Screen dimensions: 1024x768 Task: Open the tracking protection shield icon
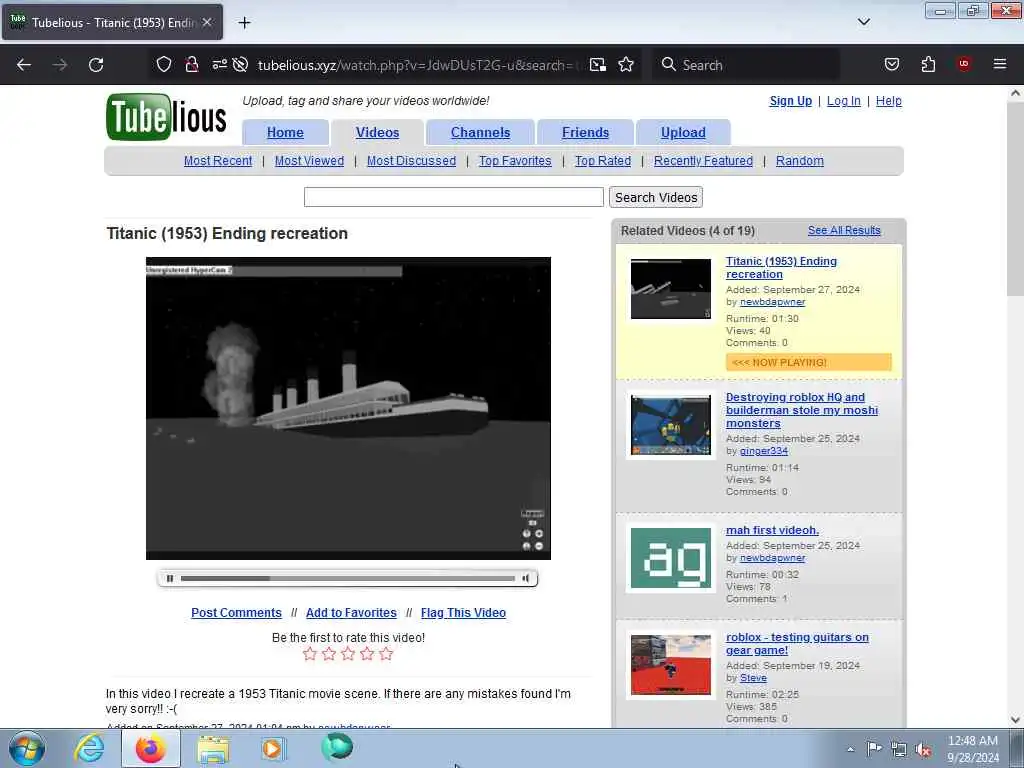coord(164,64)
